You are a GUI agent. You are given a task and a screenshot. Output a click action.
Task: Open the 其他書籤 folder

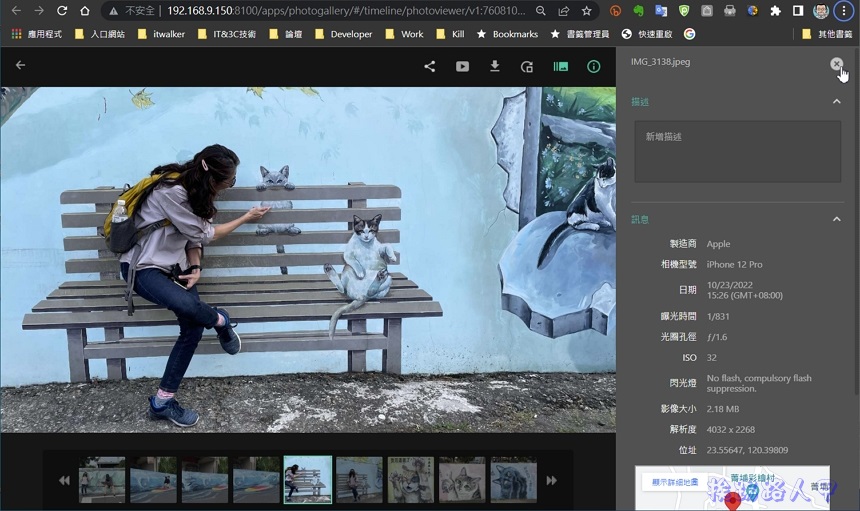click(827, 34)
